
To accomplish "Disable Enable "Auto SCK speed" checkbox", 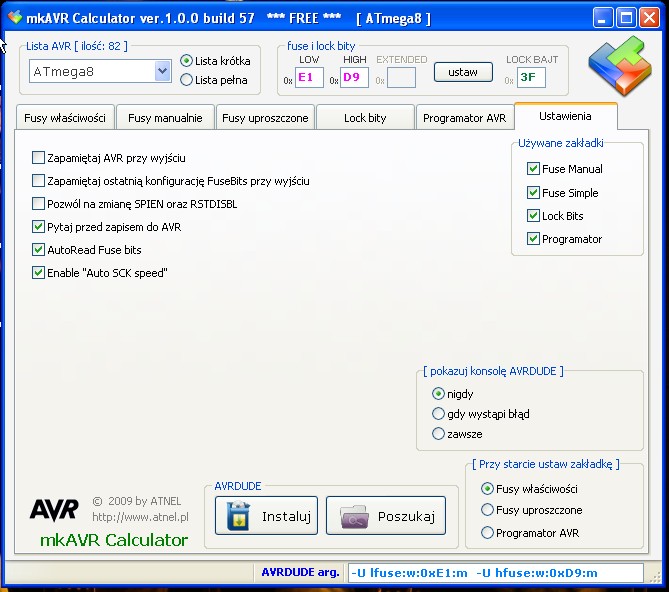I will pos(38,273).
